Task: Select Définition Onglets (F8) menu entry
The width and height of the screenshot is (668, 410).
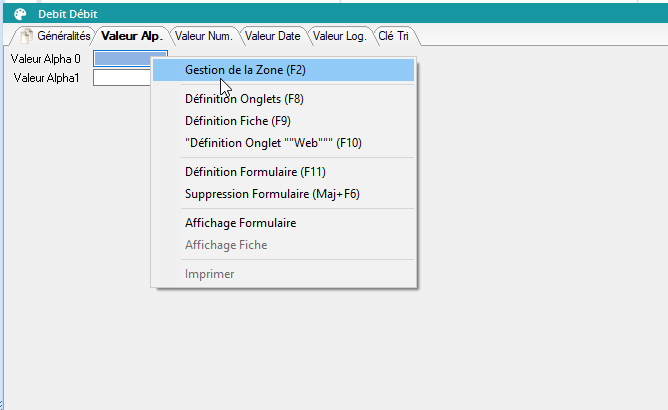Action: click(244, 99)
